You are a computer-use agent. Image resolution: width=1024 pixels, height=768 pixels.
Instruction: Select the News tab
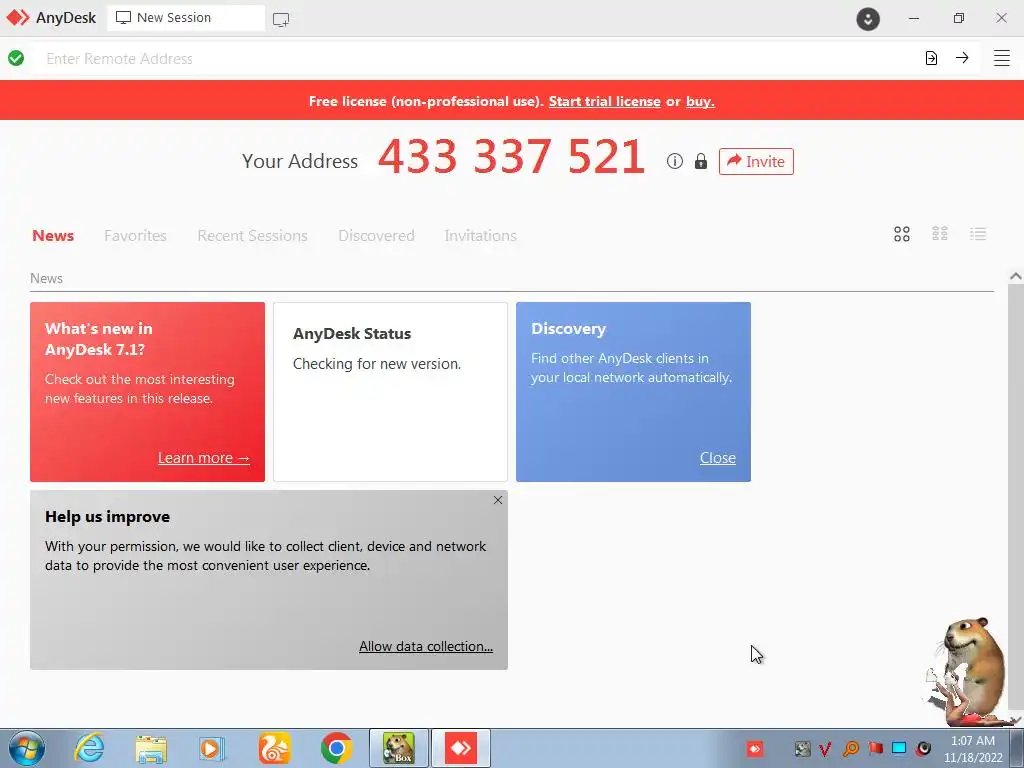click(x=53, y=235)
